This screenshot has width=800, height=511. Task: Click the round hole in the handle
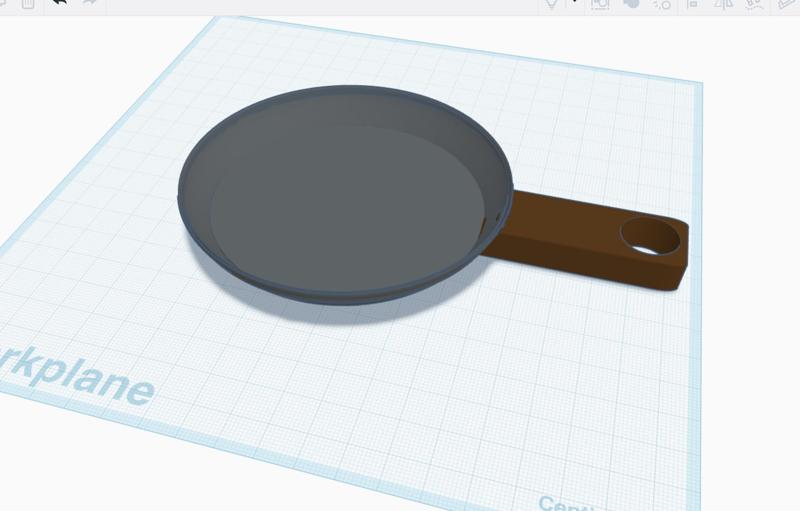pos(651,236)
